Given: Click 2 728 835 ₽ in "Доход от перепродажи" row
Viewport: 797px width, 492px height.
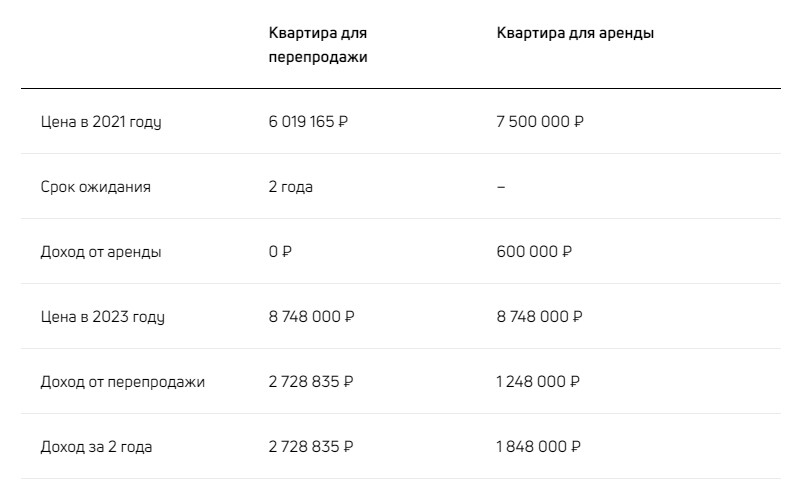Looking at the screenshot, I should (x=310, y=382).
